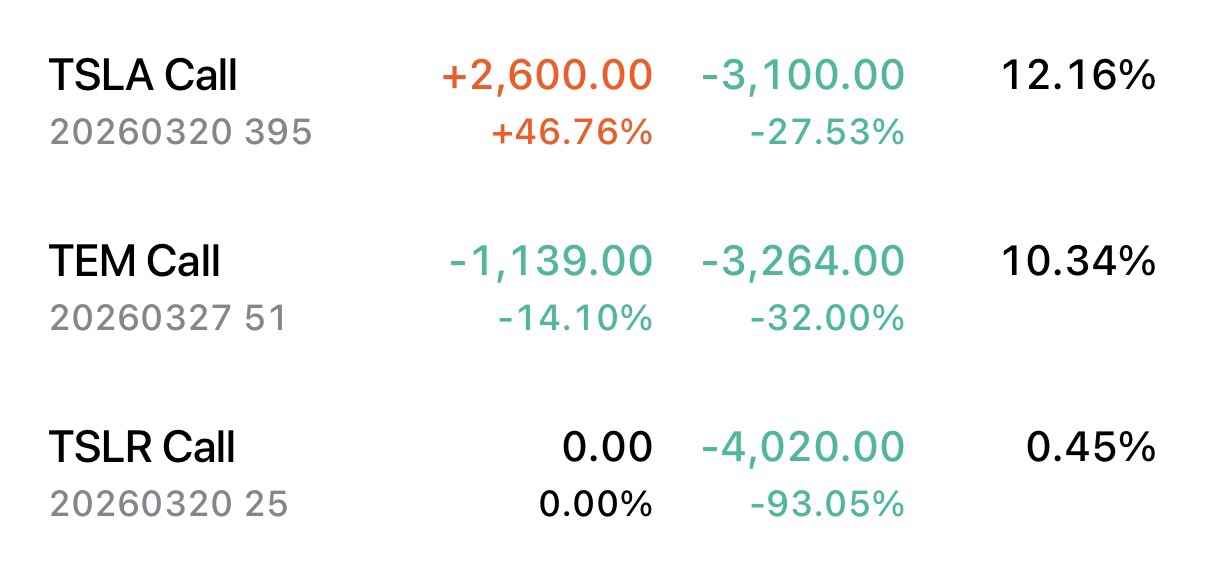Click the 20260320 25 contract subtitle

tap(168, 504)
